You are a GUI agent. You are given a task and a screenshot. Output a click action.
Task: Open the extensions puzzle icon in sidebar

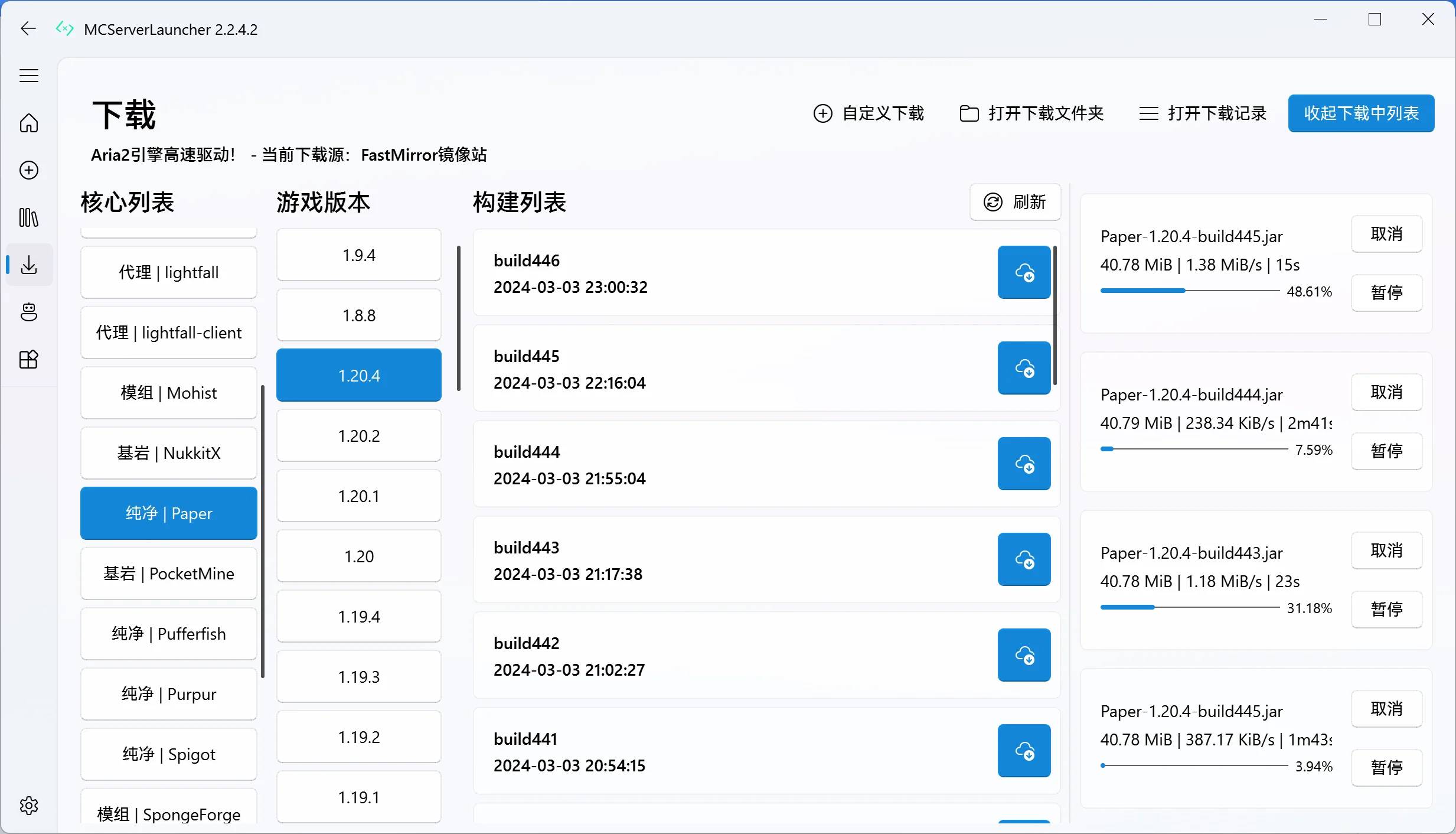(28, 360)
